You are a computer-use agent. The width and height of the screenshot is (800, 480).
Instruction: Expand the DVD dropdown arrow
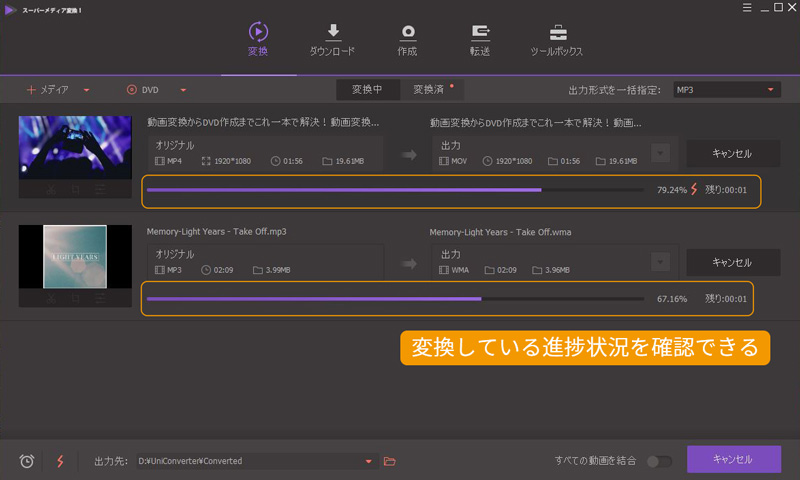point(183,90)
